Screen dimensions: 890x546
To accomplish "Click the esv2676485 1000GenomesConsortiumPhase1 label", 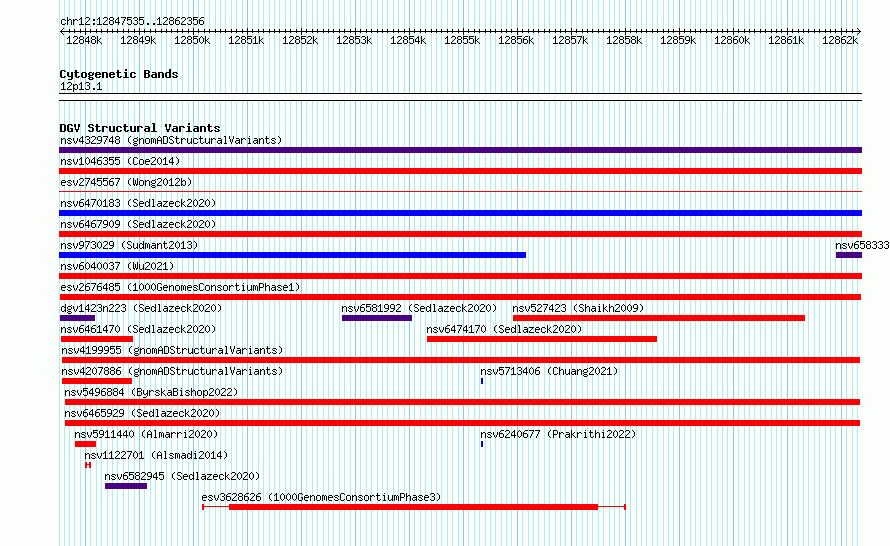I will (180, 287).
